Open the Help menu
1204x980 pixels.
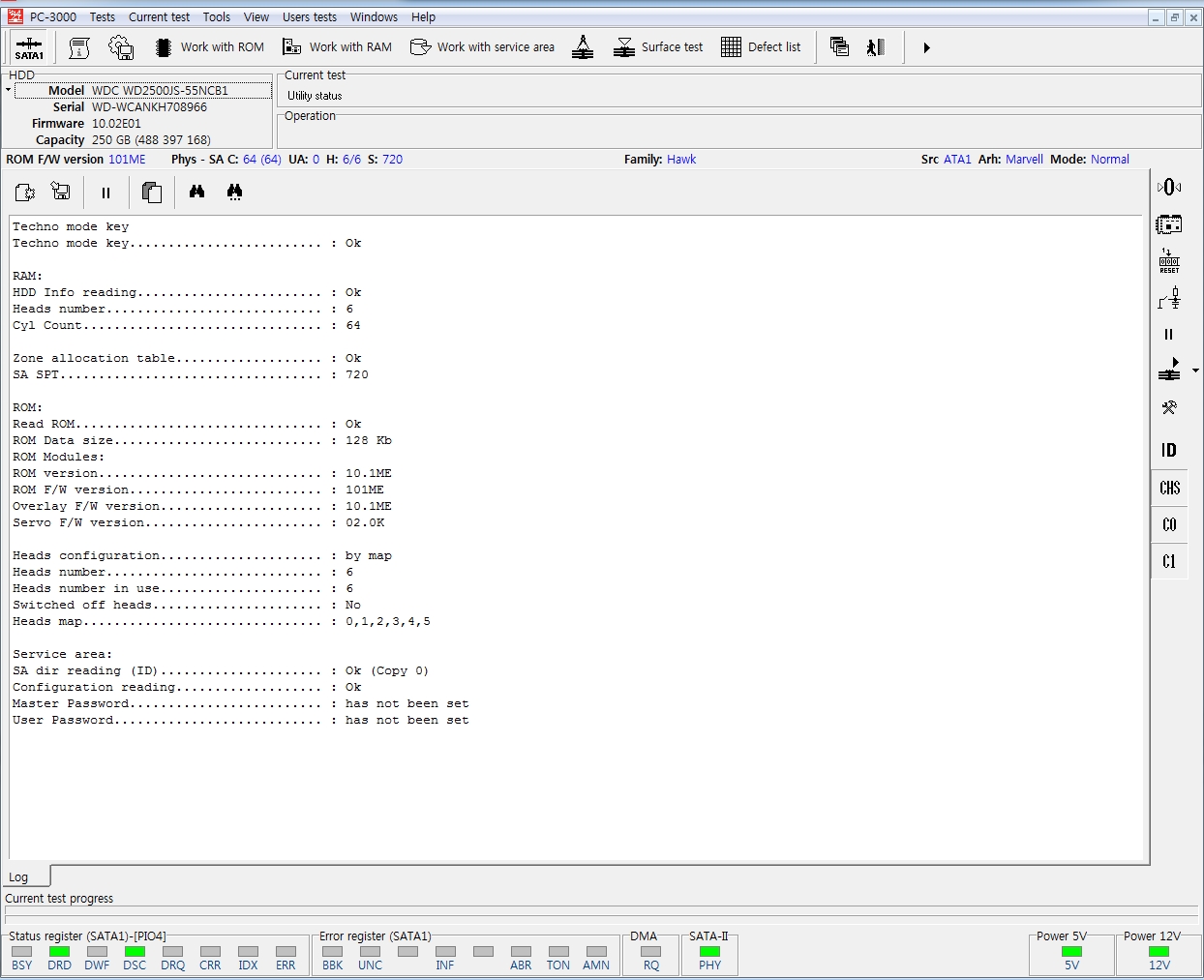(x=423, y=16)
